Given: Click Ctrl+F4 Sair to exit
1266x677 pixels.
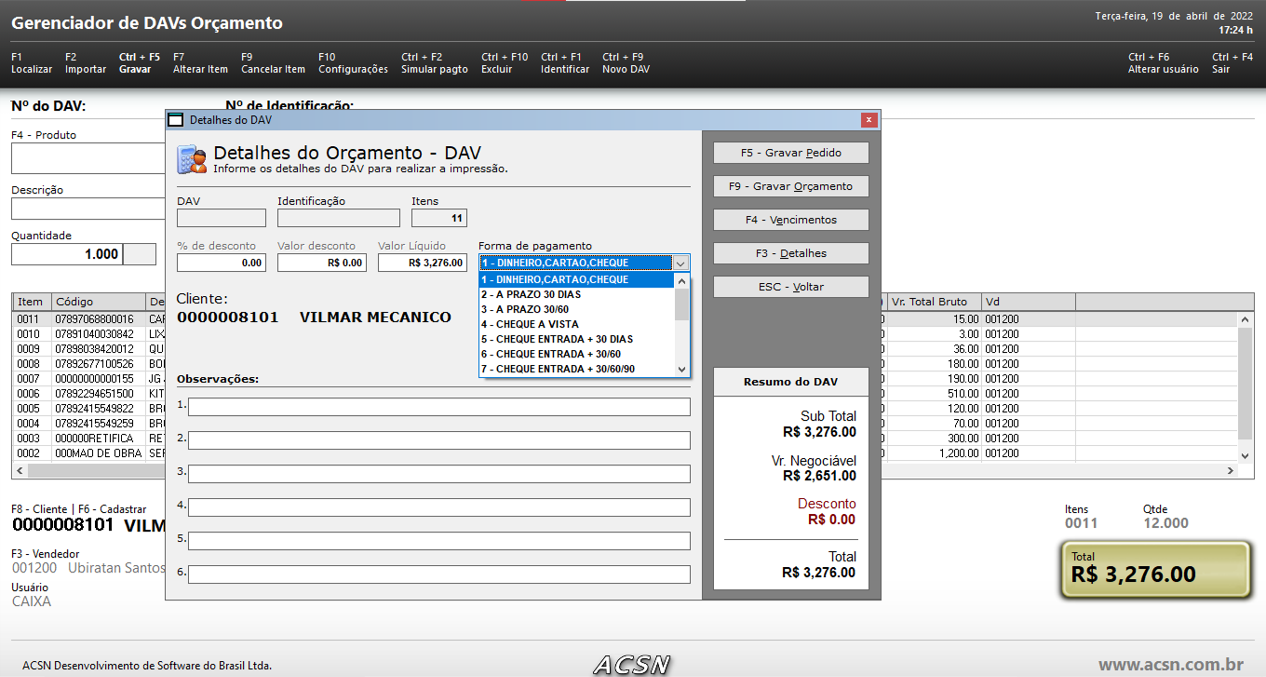Looking at the screenshot, I should pos(1232,64).
